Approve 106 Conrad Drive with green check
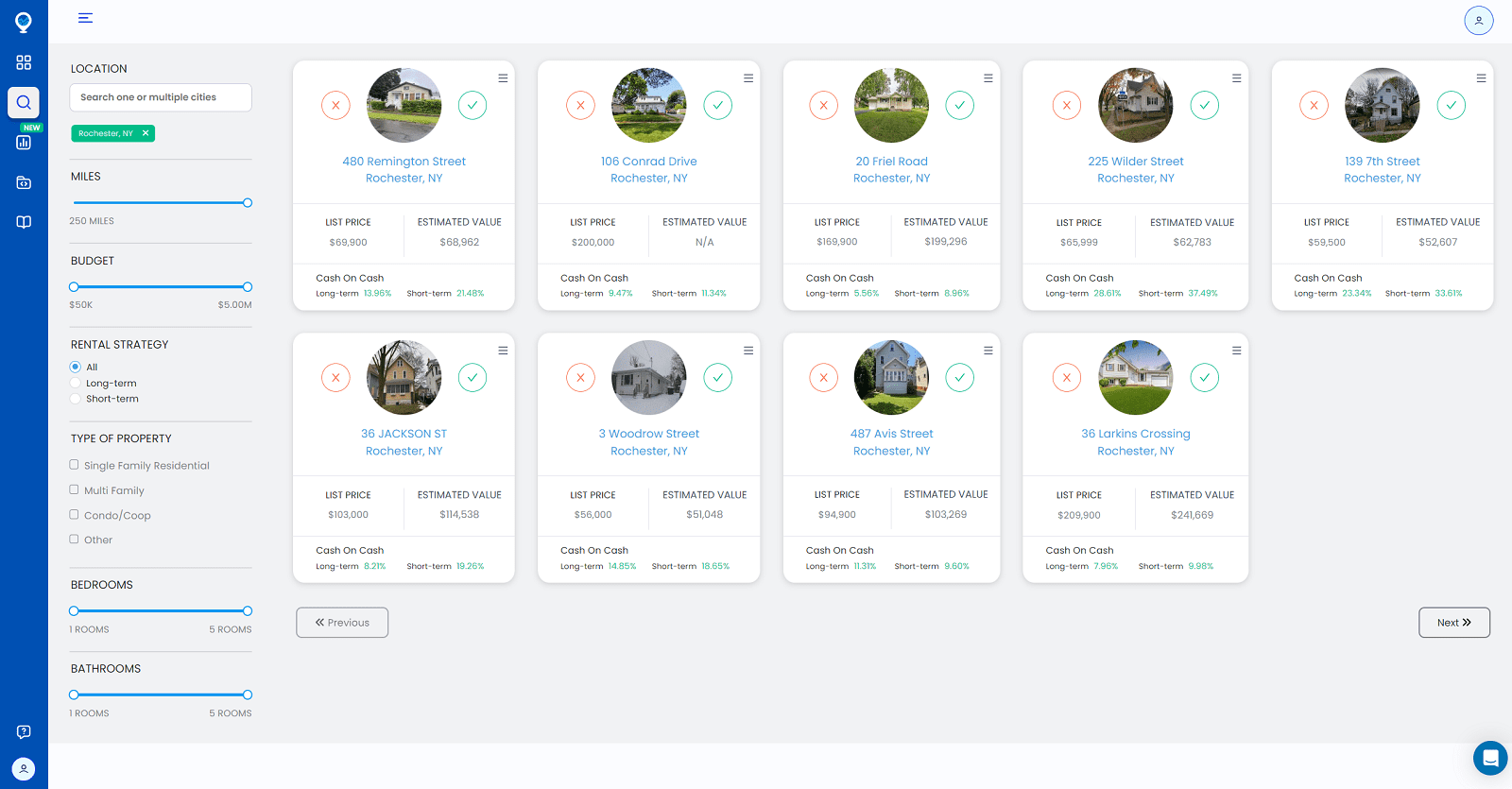The width and height of the screenshot is (1512, 789). (x=718, y=105)
